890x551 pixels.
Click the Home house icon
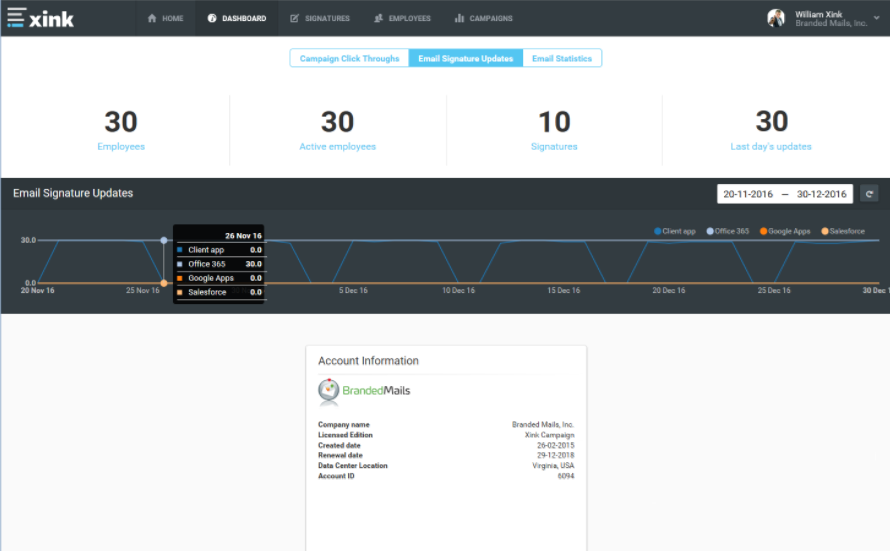152,18
